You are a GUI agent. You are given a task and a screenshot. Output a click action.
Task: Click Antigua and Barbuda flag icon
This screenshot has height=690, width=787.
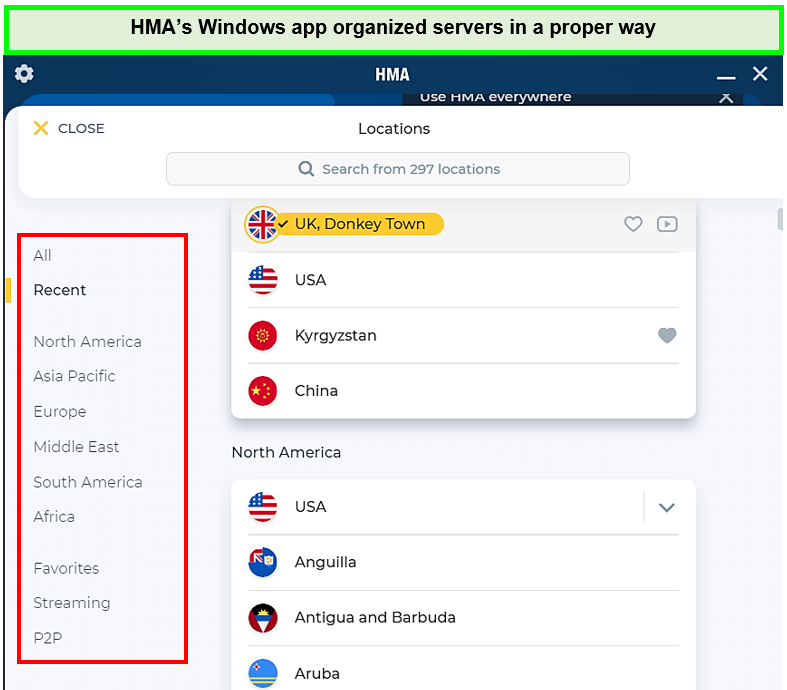263,618
